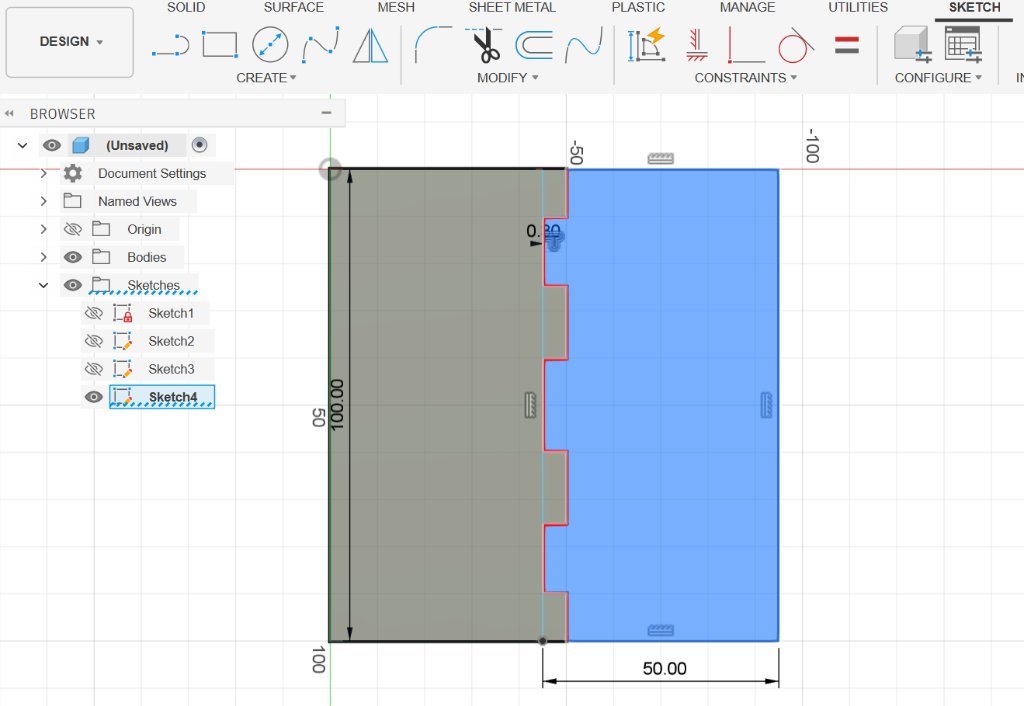This screenshot has height=706, width=1024.
Task: Select the Modify spline curve icon
Action: pyautogui.click(x=583, y=45)
